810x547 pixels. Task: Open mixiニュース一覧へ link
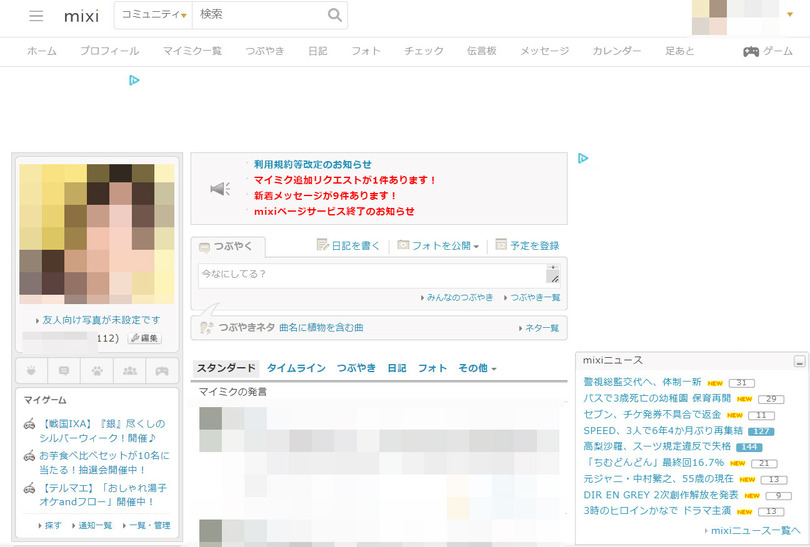[x=755, y=530]
